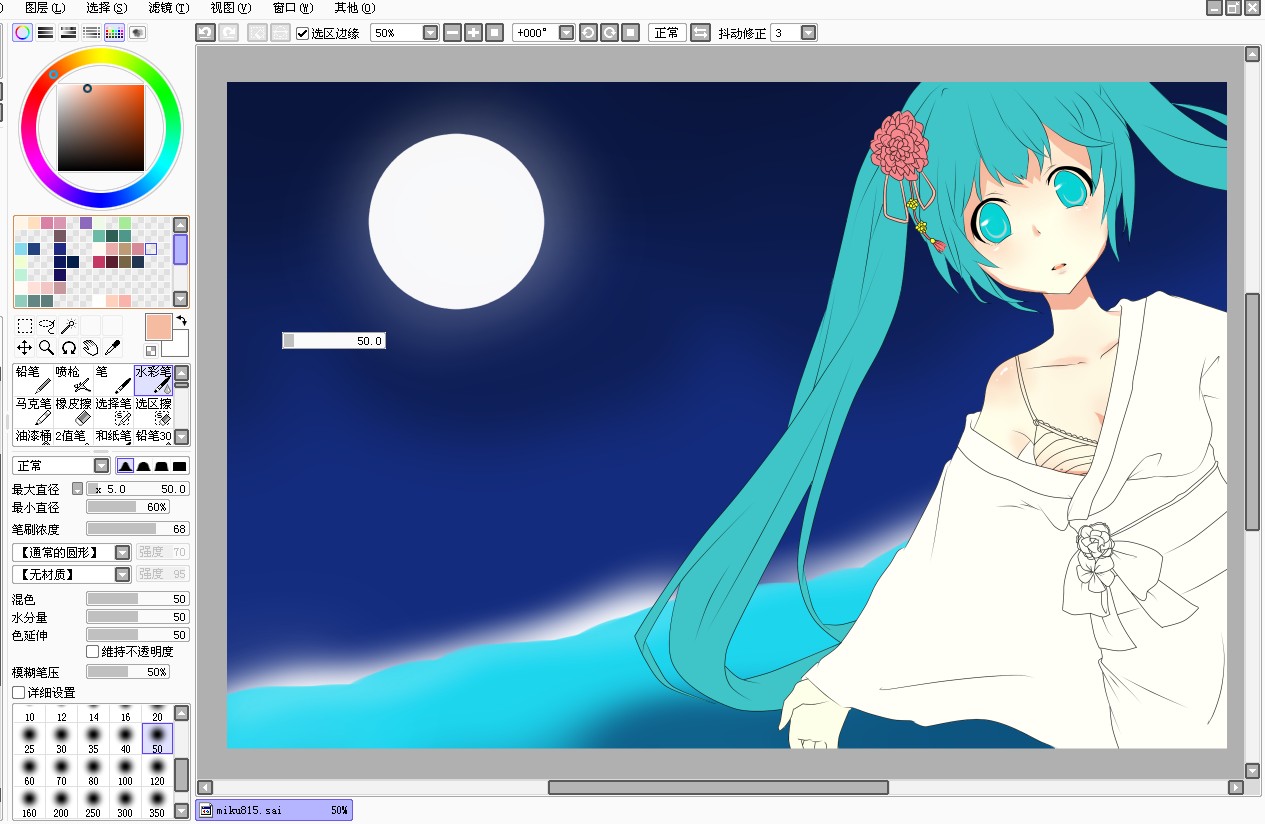Open the 正常 brush blend mode dropdown
Viewport: 1265px width, 824px height.
pos(102,466)
